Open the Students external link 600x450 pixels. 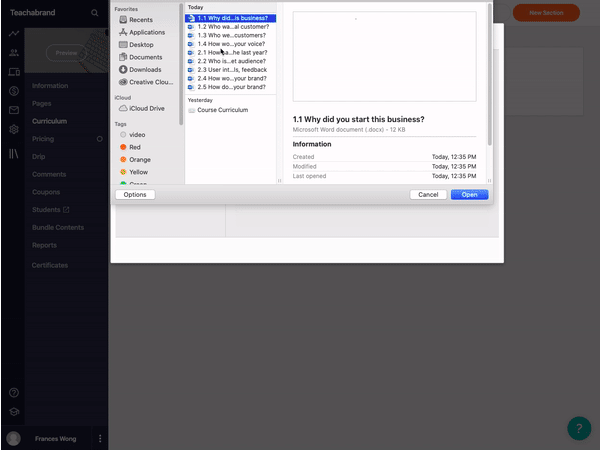51,210
